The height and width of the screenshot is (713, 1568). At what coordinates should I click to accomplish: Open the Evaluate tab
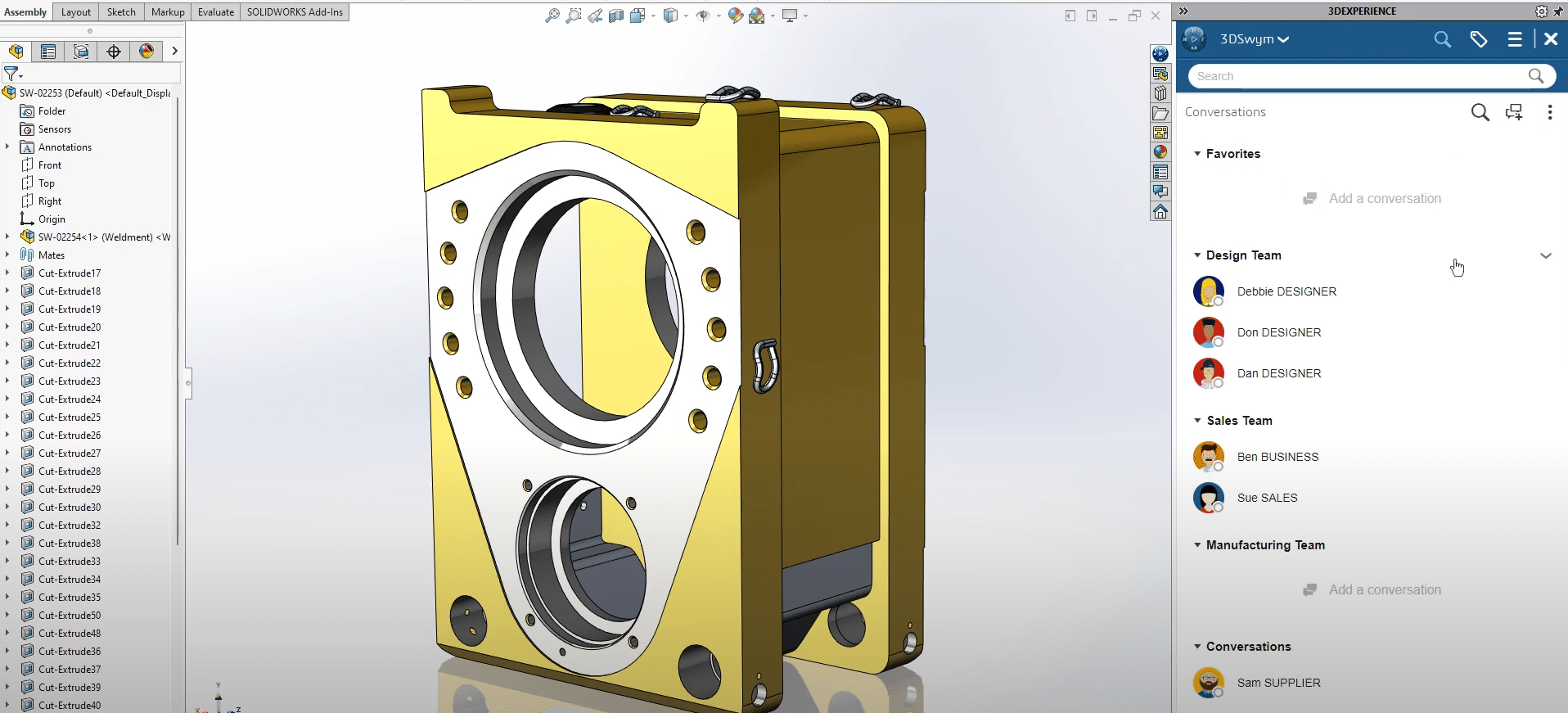(215, 12)
